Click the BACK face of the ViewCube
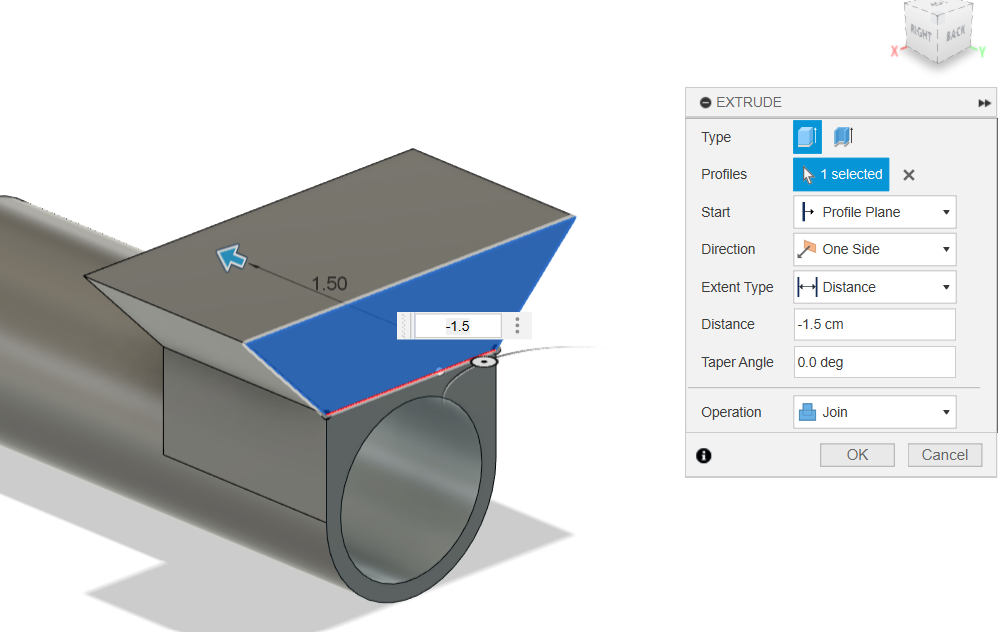This screenshot has width=1002, height=632. (x=955, y=33)
